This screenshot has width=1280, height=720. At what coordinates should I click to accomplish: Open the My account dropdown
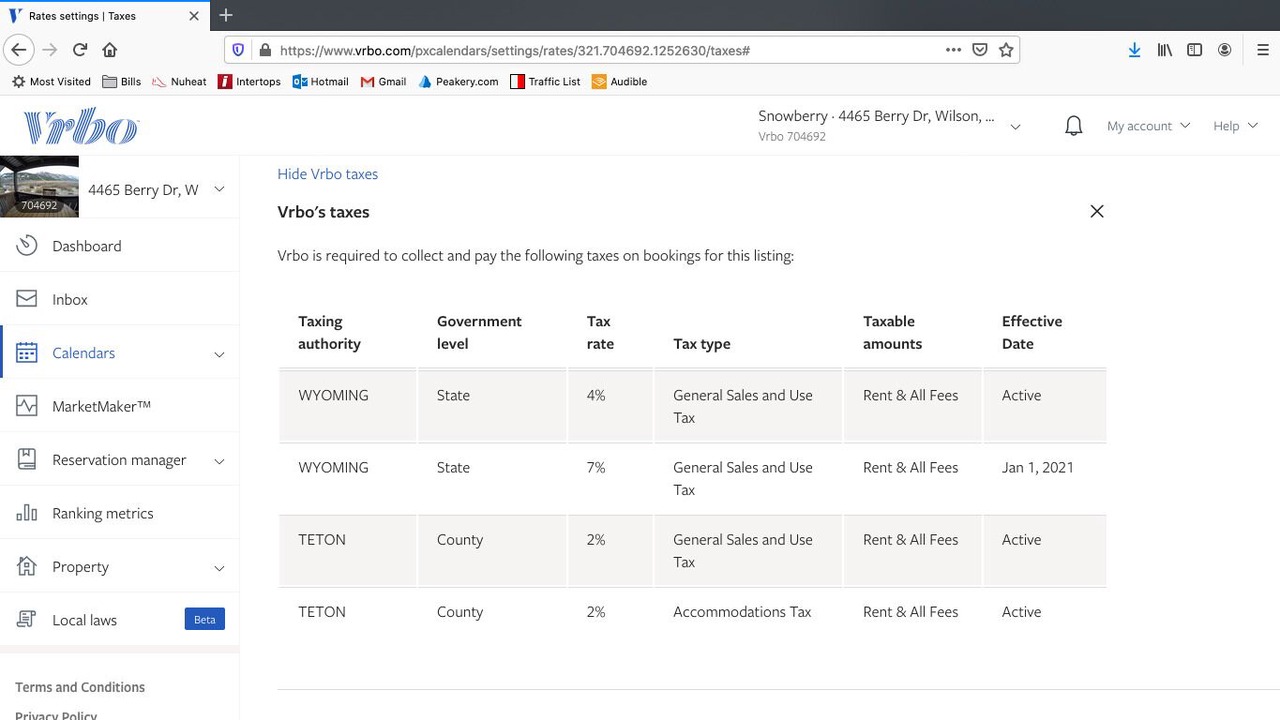click(x=1148, y=126)
